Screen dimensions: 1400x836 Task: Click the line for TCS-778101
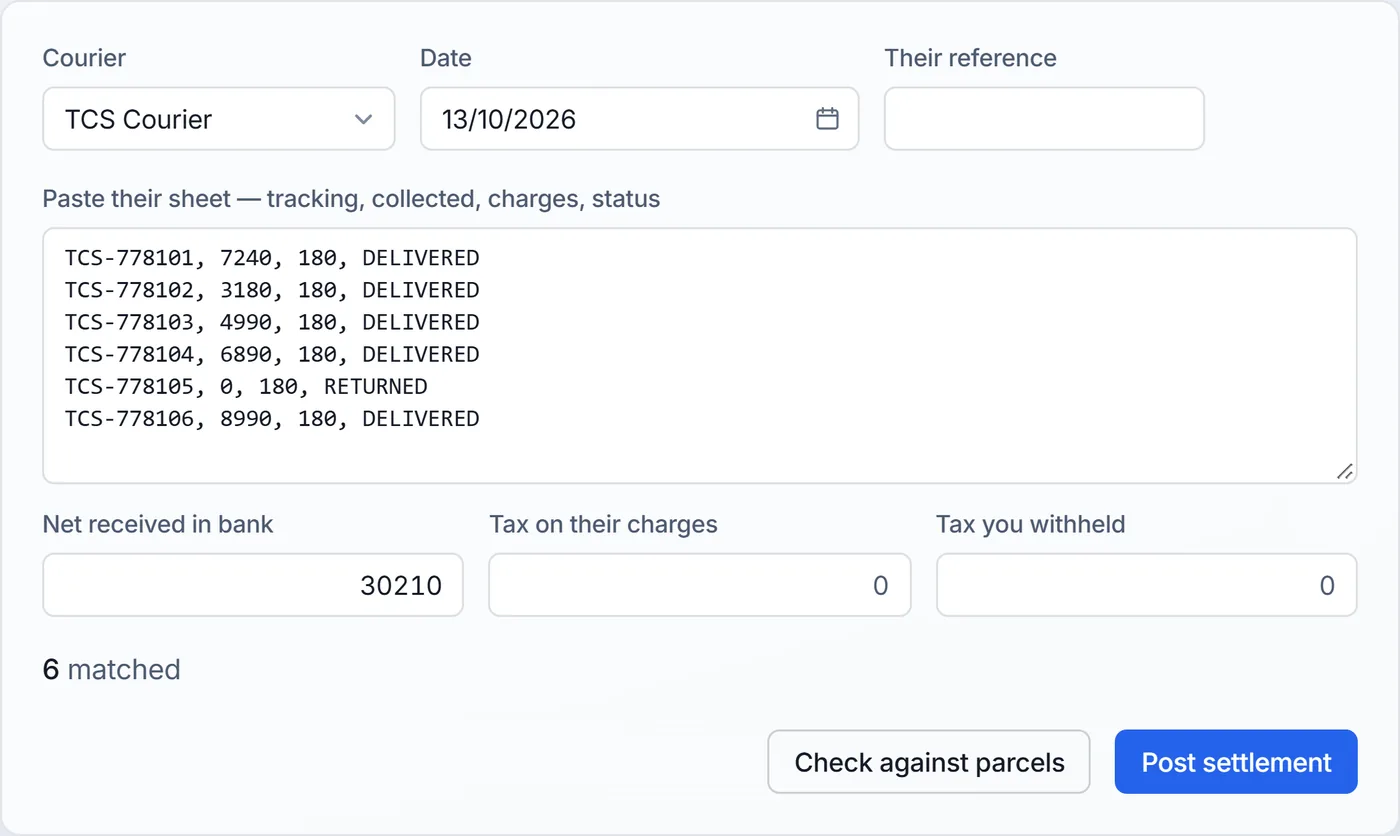pos(272,258)
